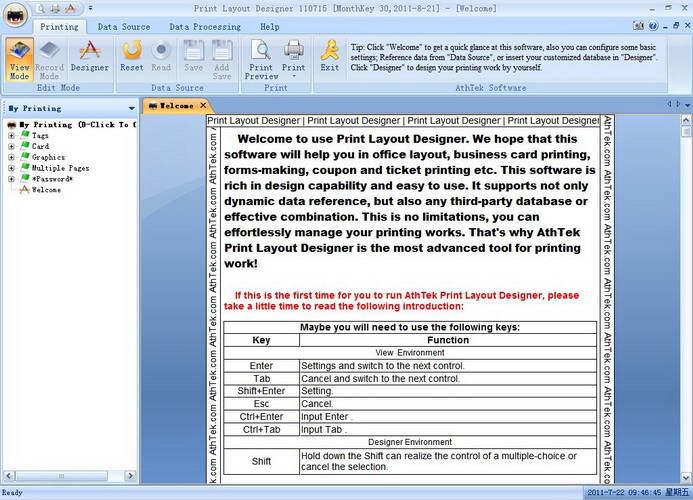This screenshot has width=693, height=500.
Task: Open the dropdown arrow under Print
Action: [x=293, y=76]
